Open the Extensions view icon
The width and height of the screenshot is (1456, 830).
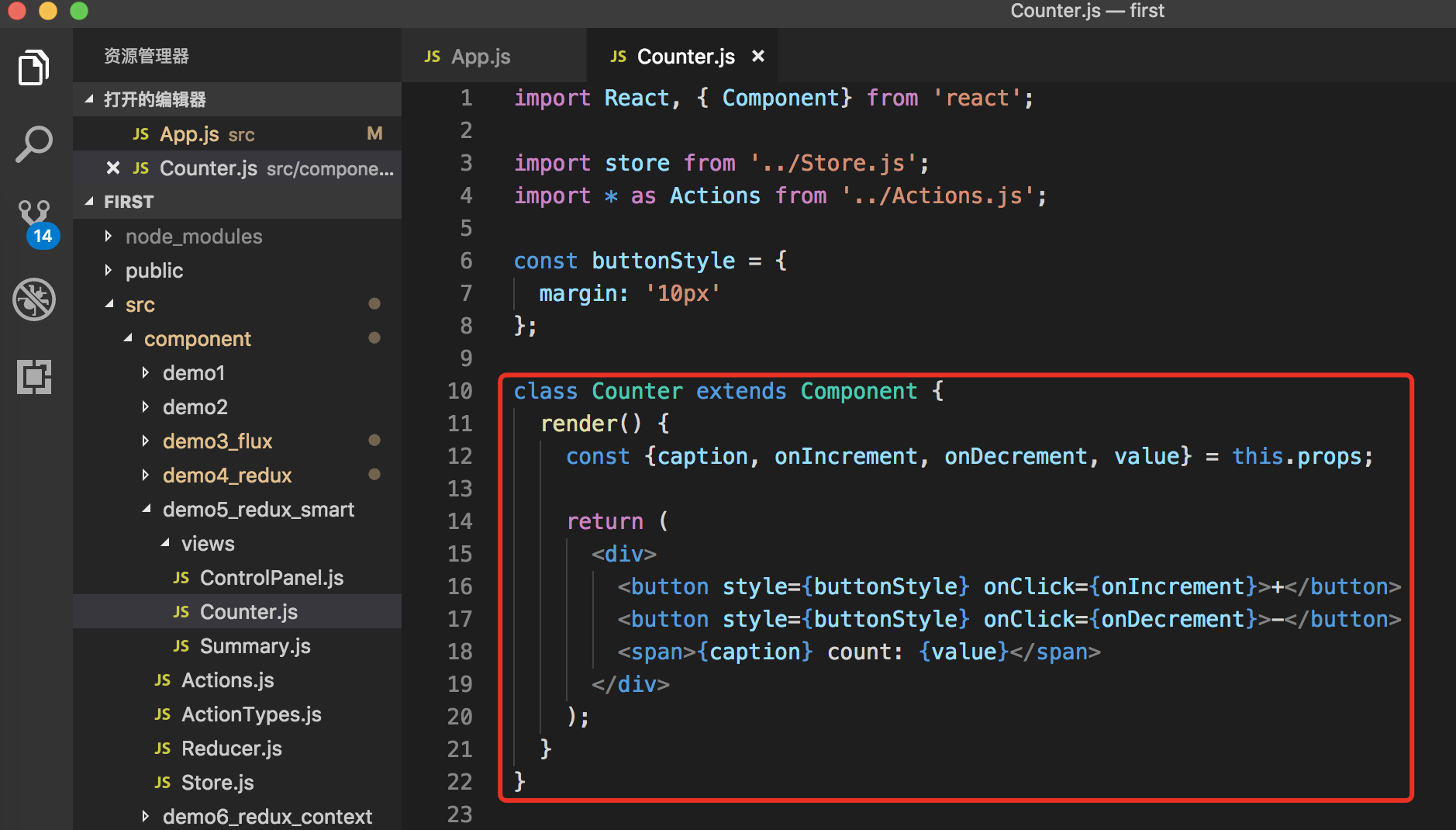[x=34, y=377]
